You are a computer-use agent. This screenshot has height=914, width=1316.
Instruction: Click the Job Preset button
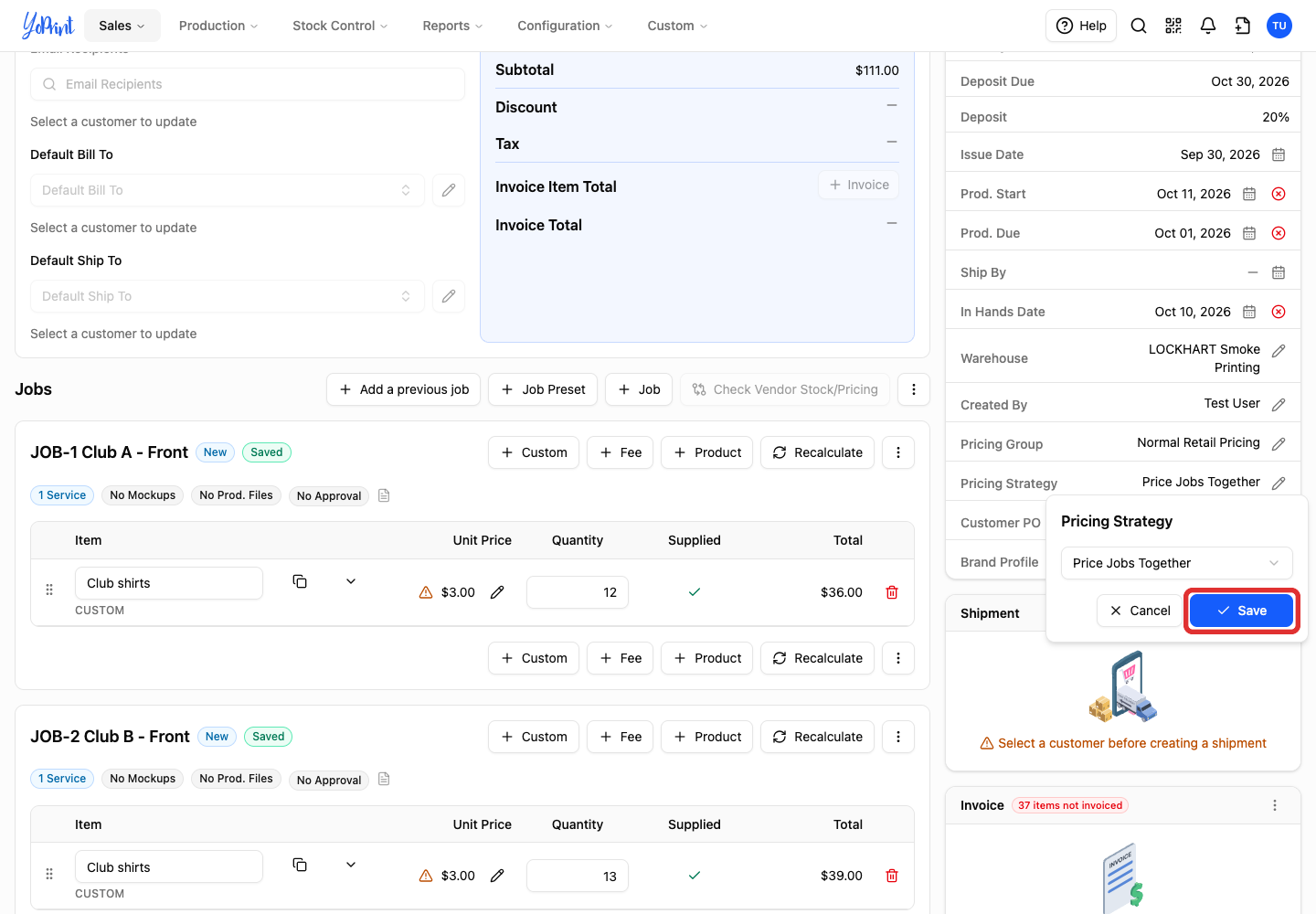543,389
